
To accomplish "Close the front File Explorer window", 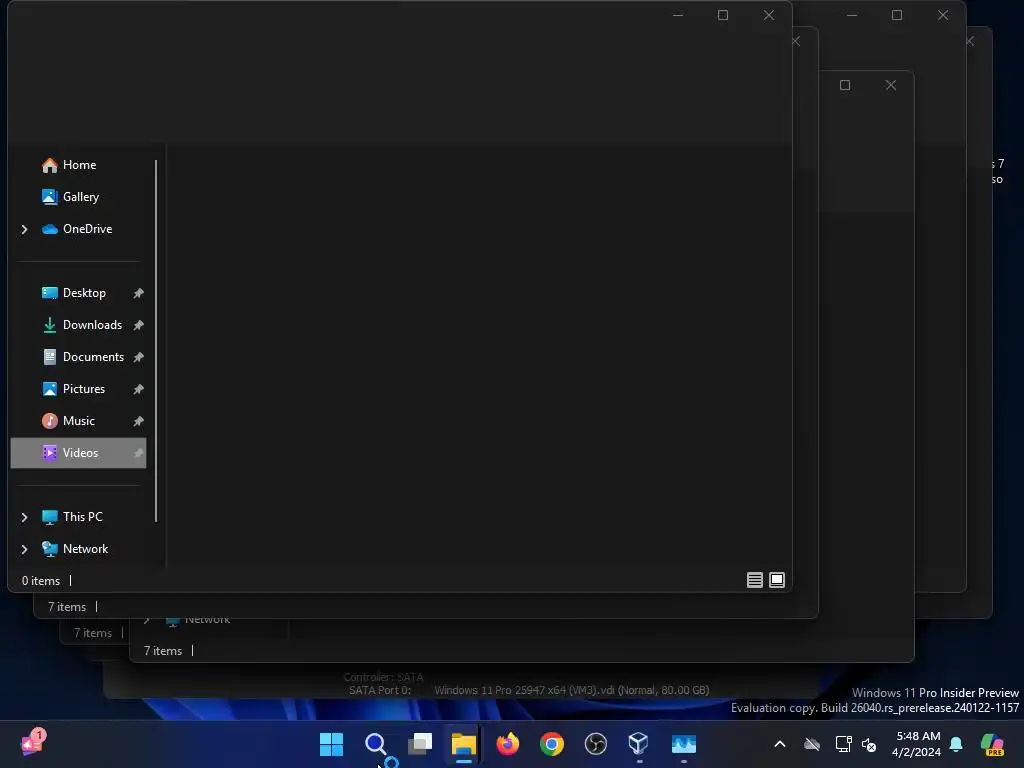I will [x=769, y=15].
